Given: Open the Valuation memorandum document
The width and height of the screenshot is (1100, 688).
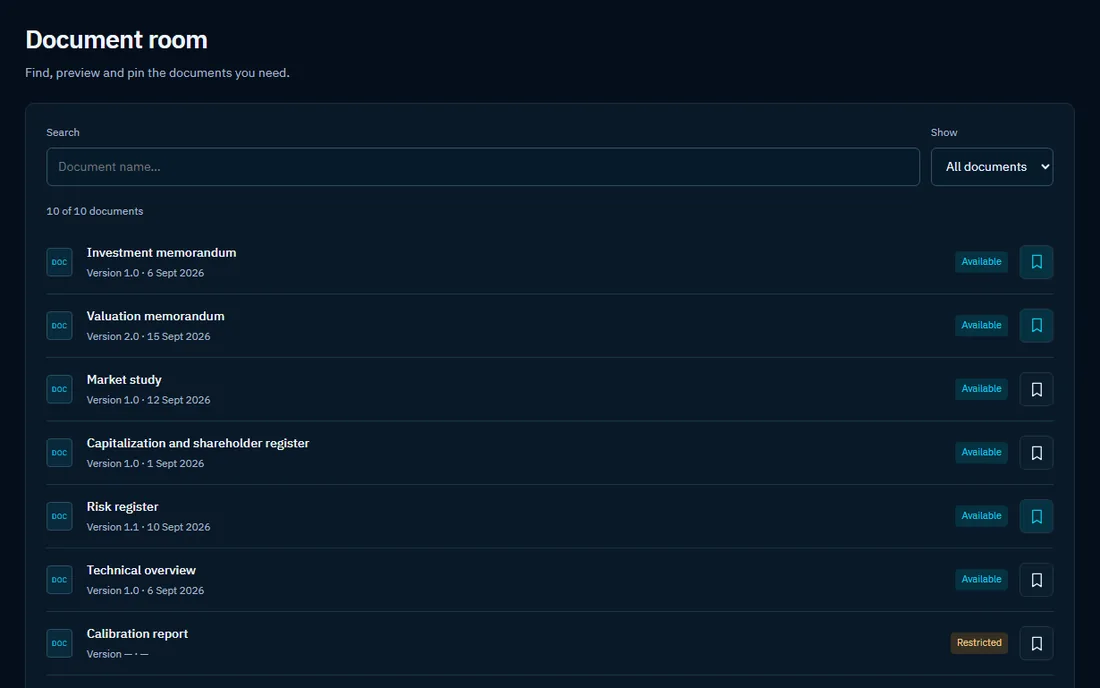Looking at the screenshot, I should [156, 316].
